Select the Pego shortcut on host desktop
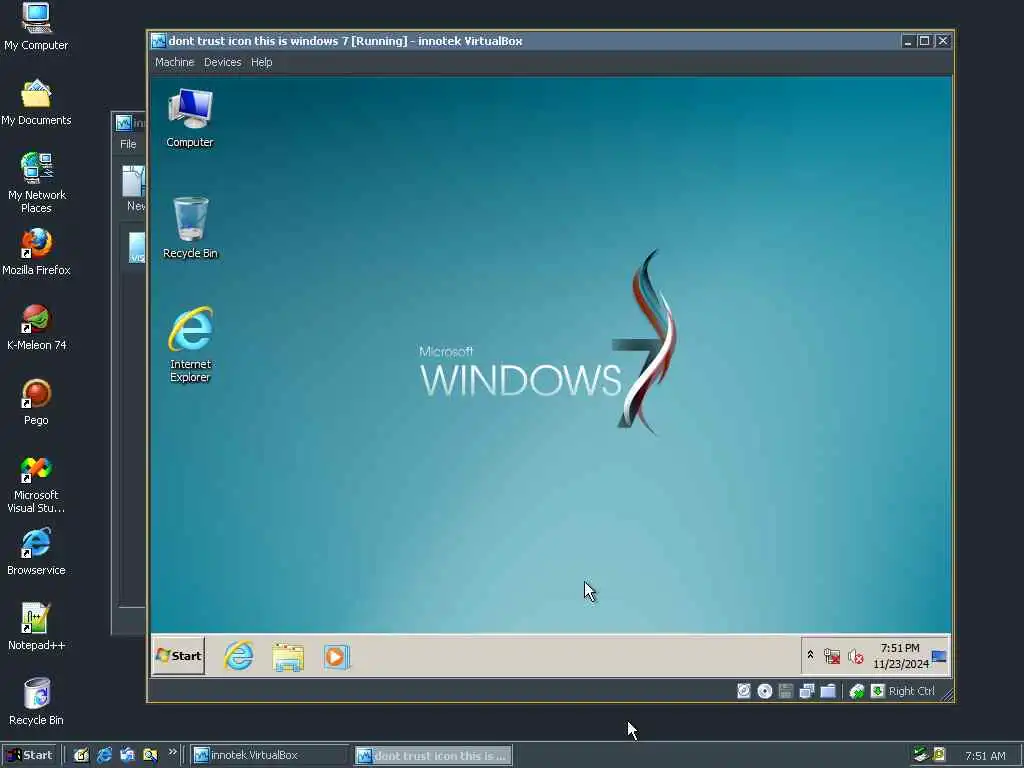This screenshot has width=1024, height=768. coord(37,402)
